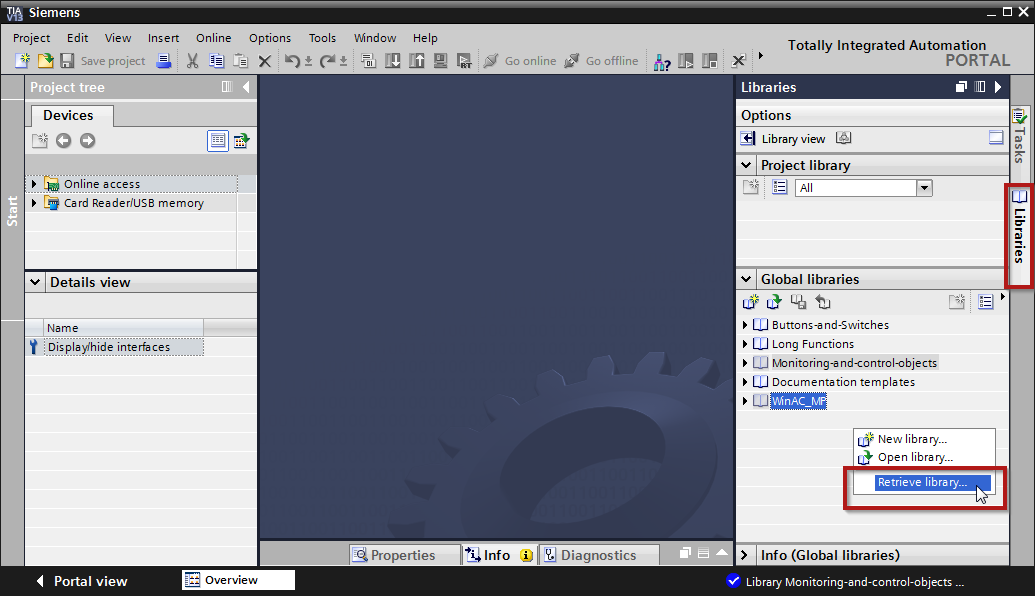Expand the Buttons-and-Switches library
The height and width of the screenshot is (596, 1035).
click(745, 325)
